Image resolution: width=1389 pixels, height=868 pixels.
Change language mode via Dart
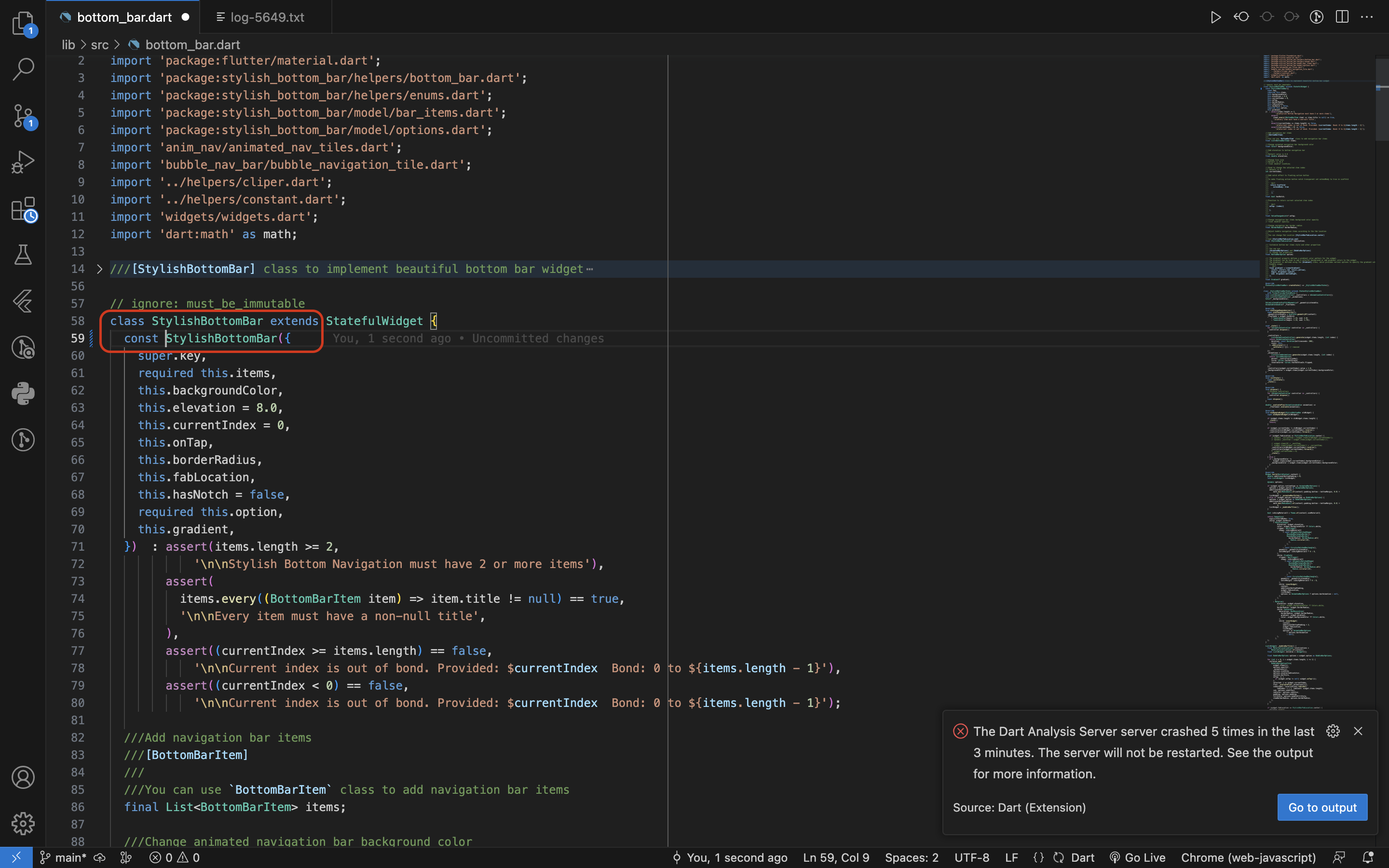pos(1082,858)
